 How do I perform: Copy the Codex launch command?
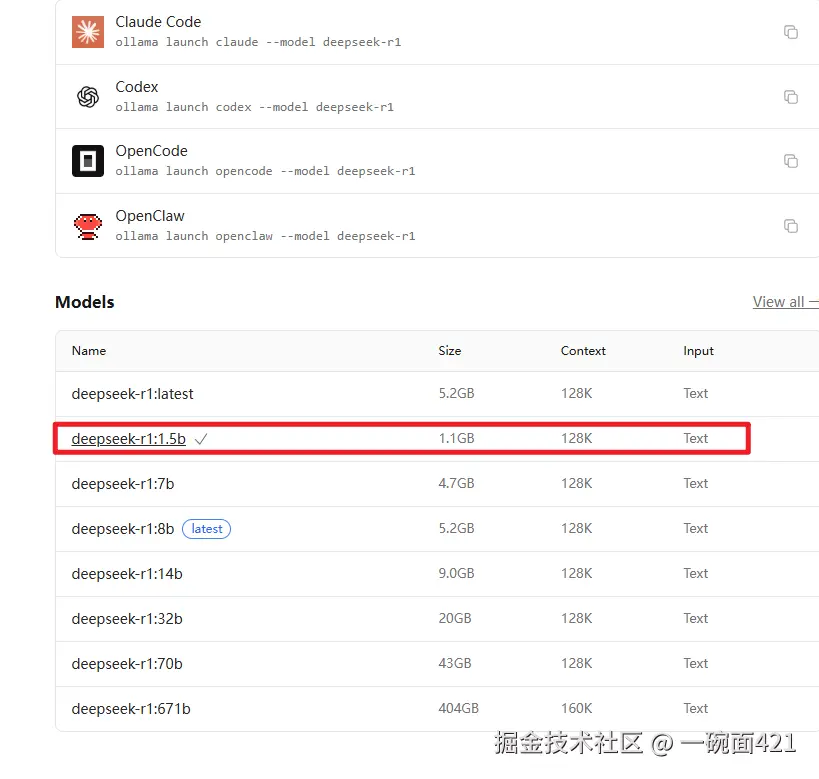click(791, 97)
